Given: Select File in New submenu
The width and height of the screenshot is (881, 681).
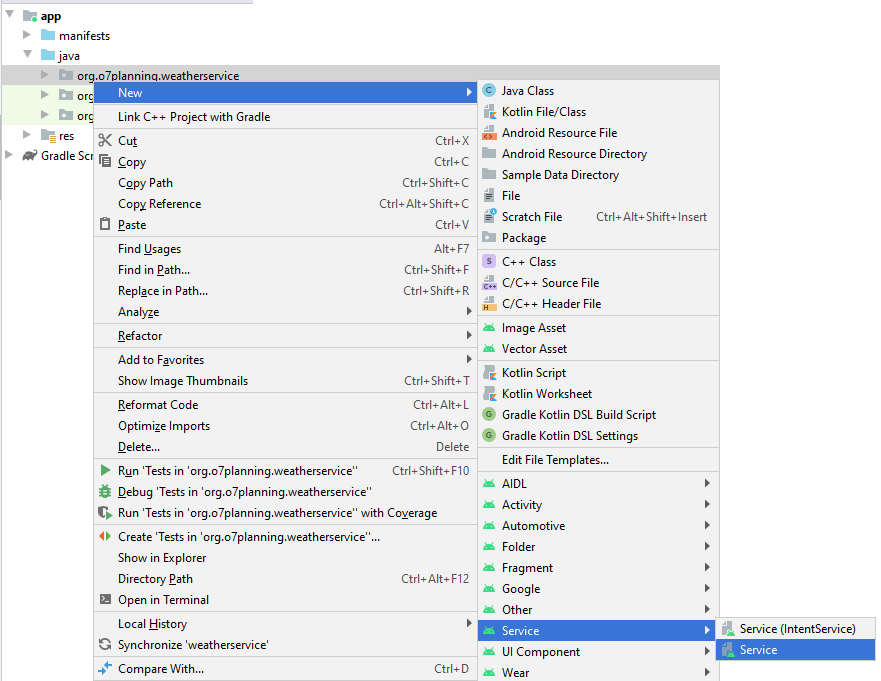Looking at the screenshot, I should point(598,196).
